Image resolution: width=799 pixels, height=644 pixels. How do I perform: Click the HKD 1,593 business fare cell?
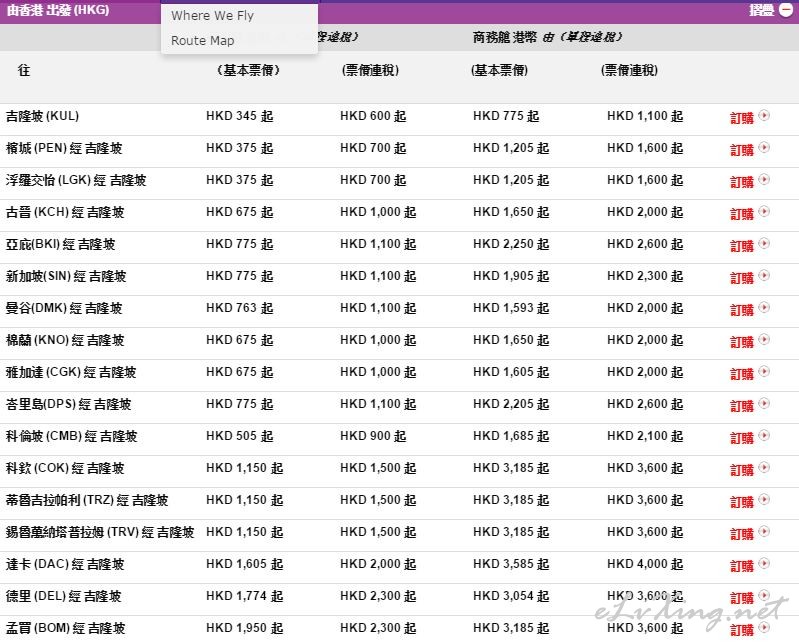tap(511, 308)
